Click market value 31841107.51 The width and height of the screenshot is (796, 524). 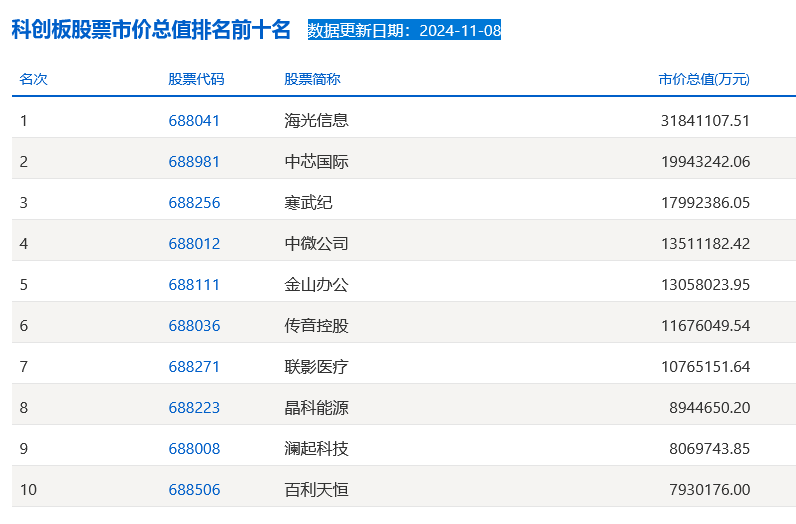coord(705,121)
